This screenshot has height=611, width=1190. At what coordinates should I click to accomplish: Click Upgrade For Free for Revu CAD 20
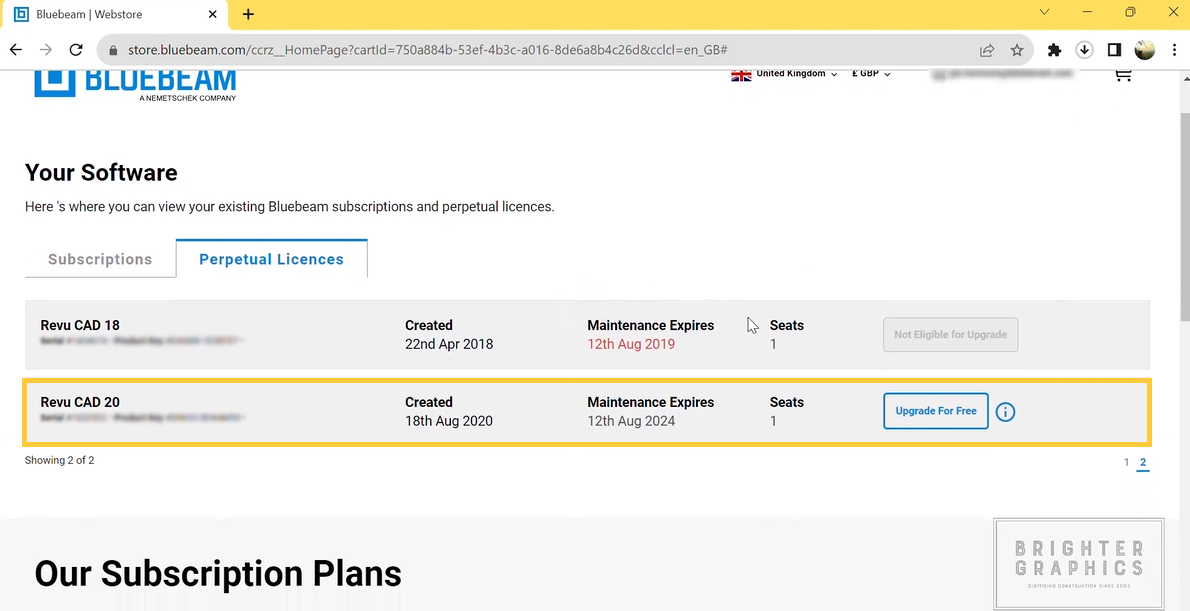(935, 411)
